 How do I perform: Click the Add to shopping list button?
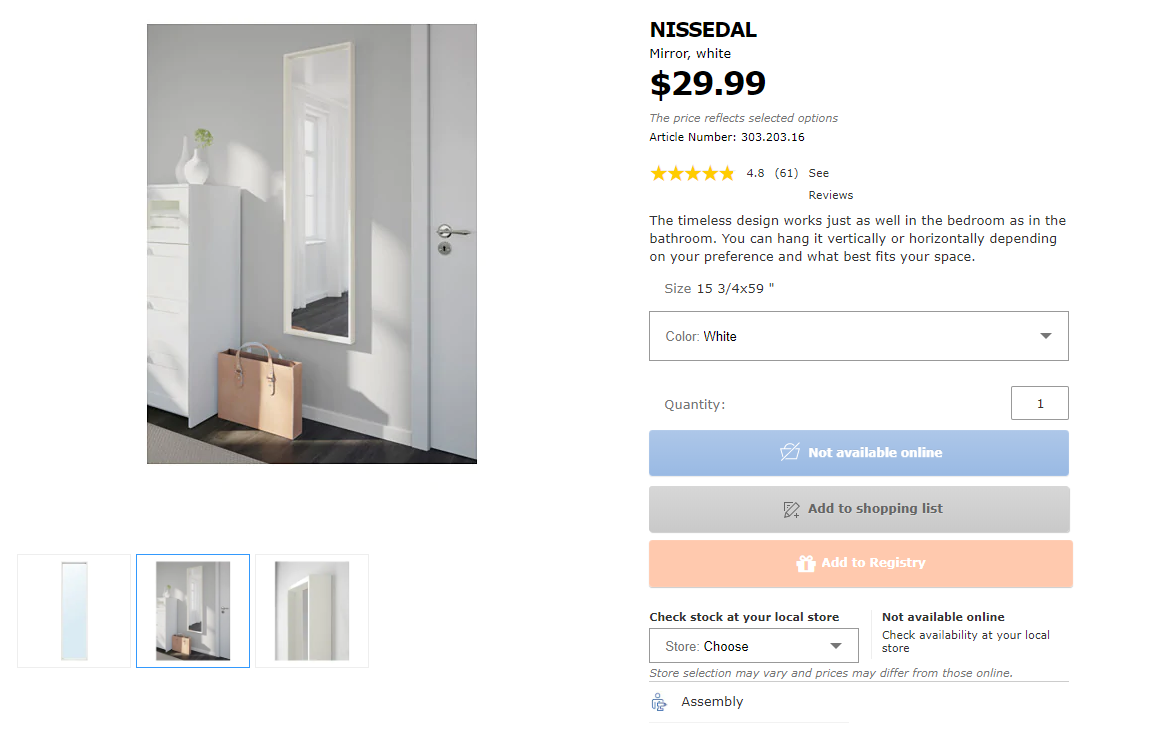(859, 509)
